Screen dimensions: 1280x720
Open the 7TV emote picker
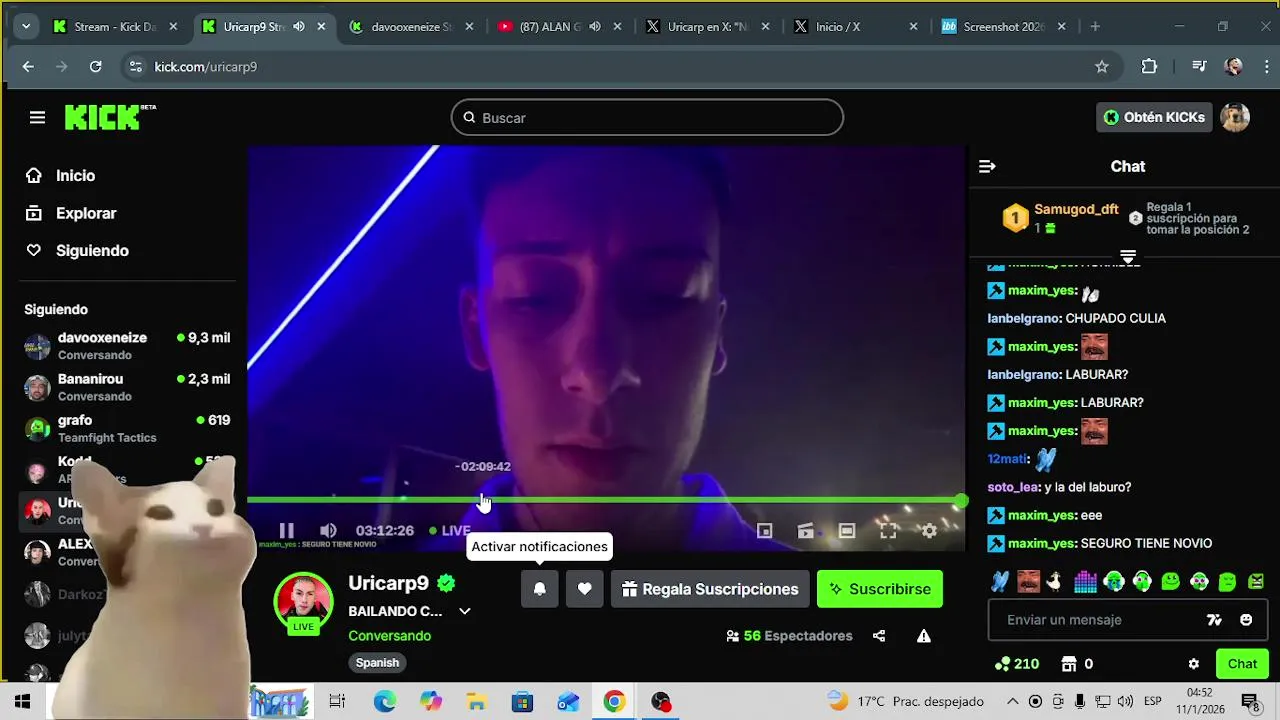point(1214,620)
